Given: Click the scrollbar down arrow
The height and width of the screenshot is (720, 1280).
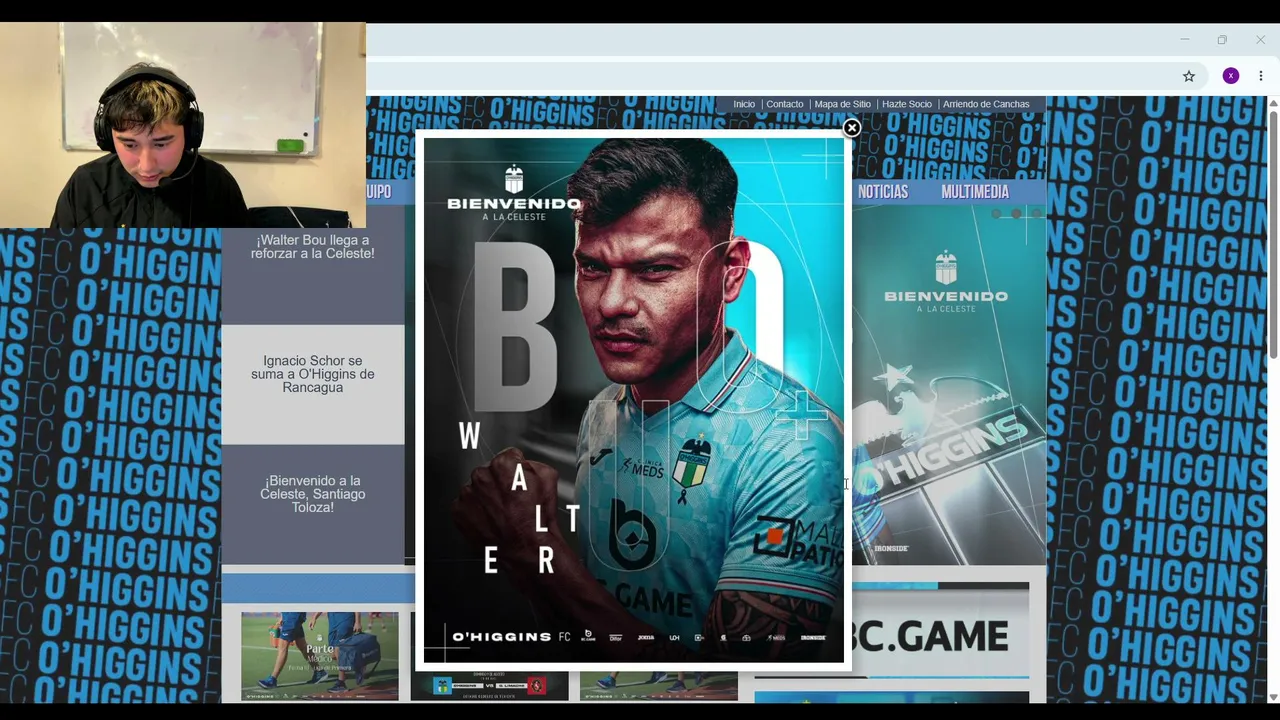Looking at the screenshot, I should (x=1273, y=697).
